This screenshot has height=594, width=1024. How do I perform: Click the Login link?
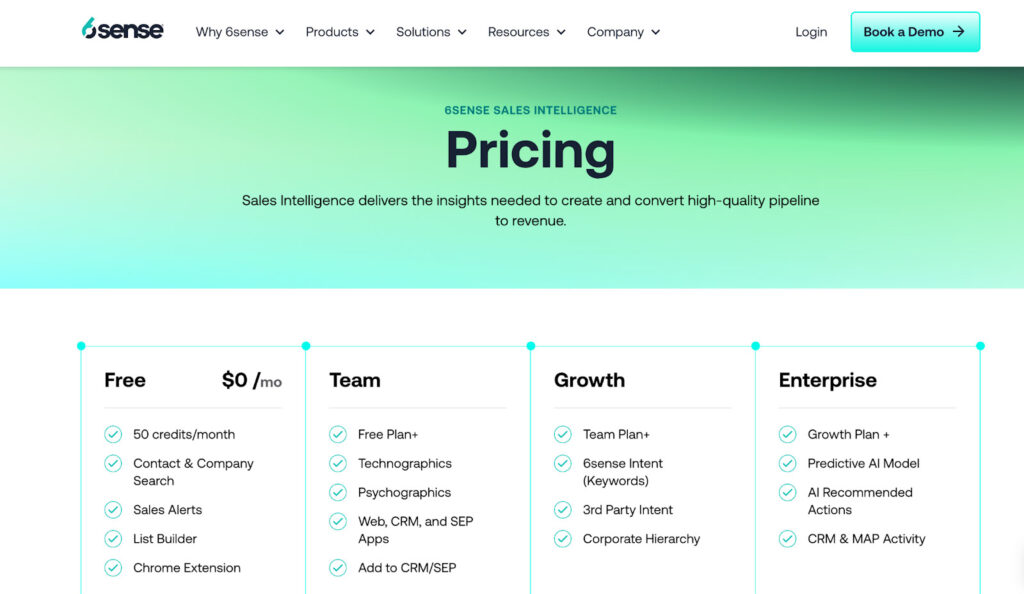pyautogui.click(x=811, y=32)
